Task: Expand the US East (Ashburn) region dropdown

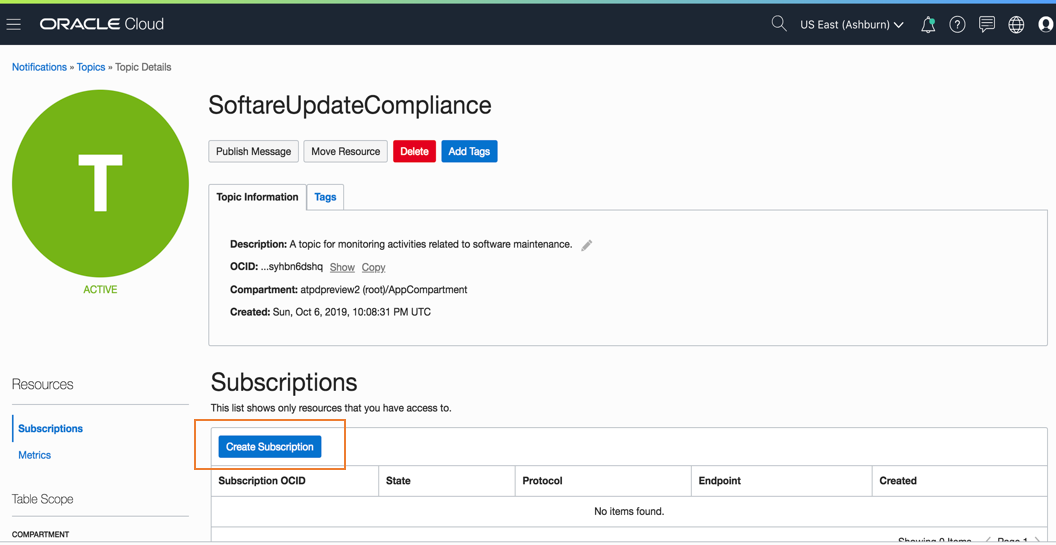Action: pyautogui.click(x=852, y=25)
